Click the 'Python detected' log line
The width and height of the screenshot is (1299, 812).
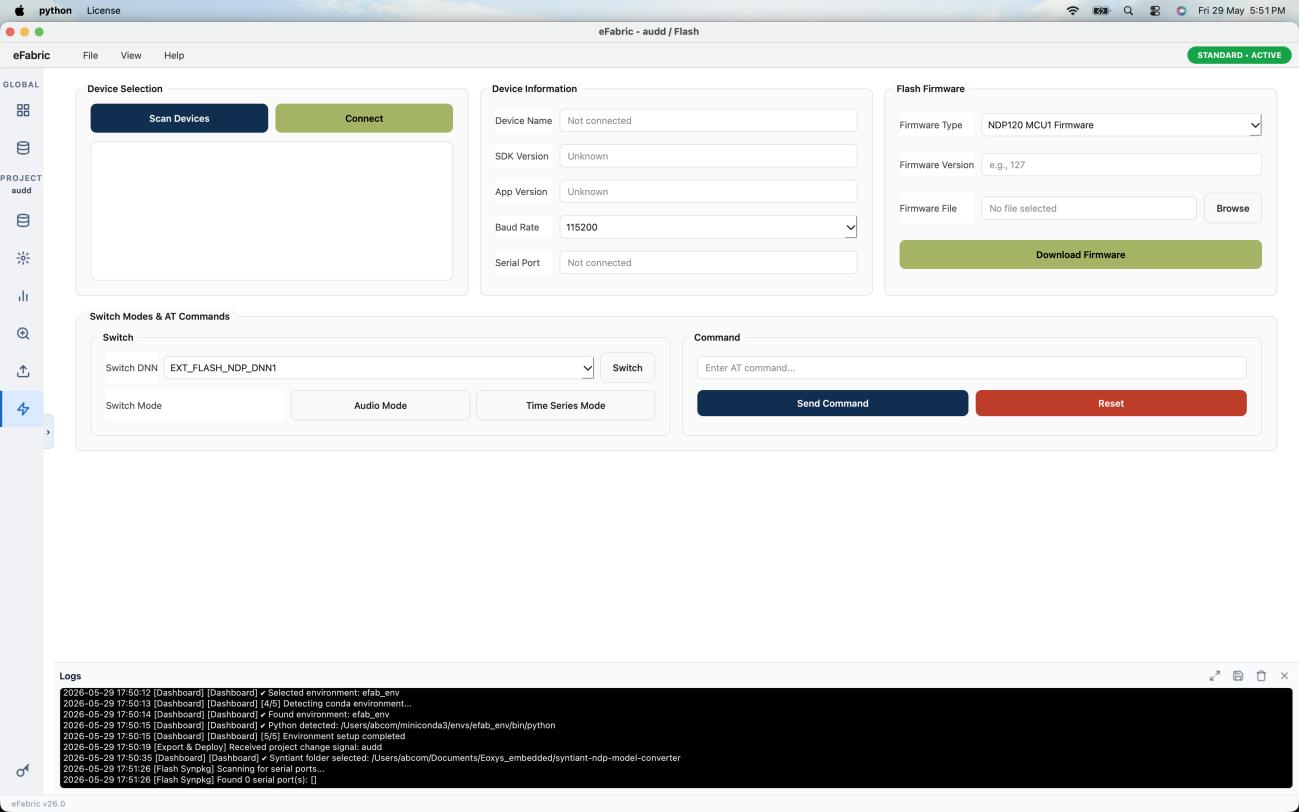click(x=309, y=725)
